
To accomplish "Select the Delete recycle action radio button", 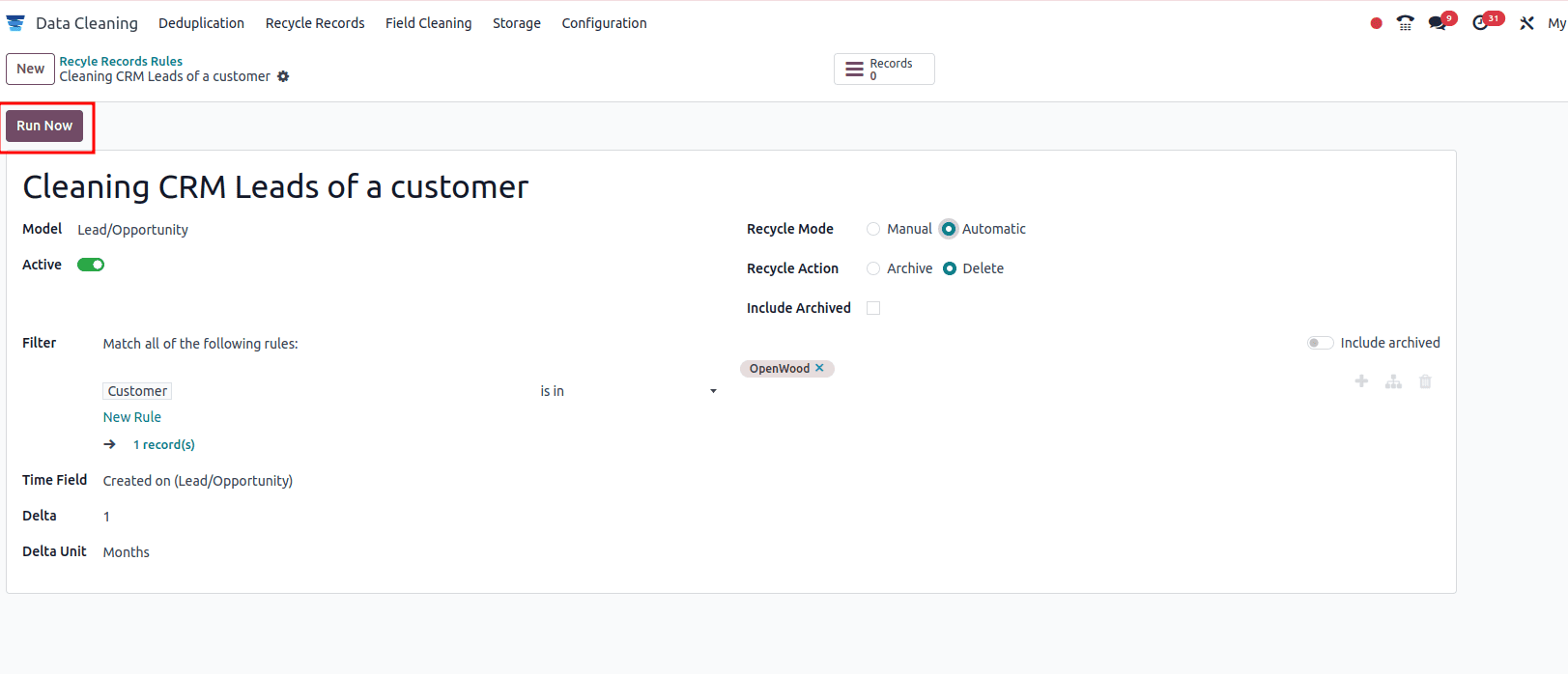I will (950, 268).
